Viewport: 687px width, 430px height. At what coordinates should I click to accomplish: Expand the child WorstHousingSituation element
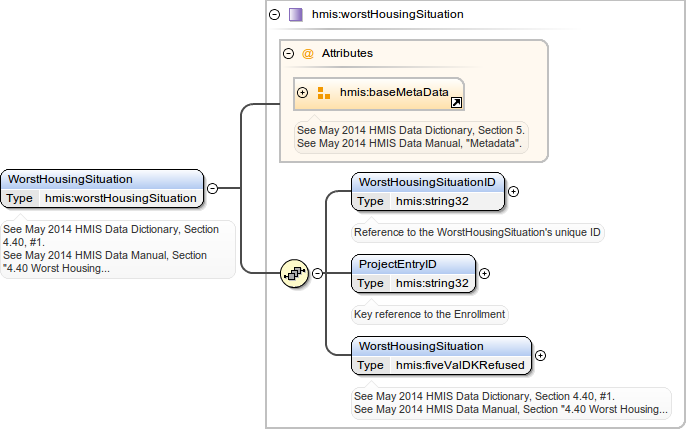click(x=540, y=354)
